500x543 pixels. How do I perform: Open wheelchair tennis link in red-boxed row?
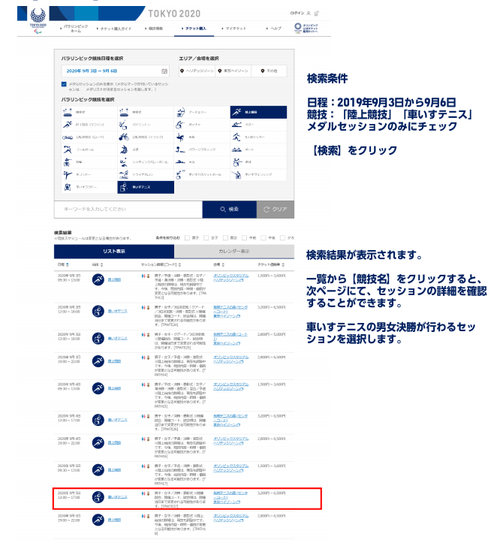pos(117,497)
